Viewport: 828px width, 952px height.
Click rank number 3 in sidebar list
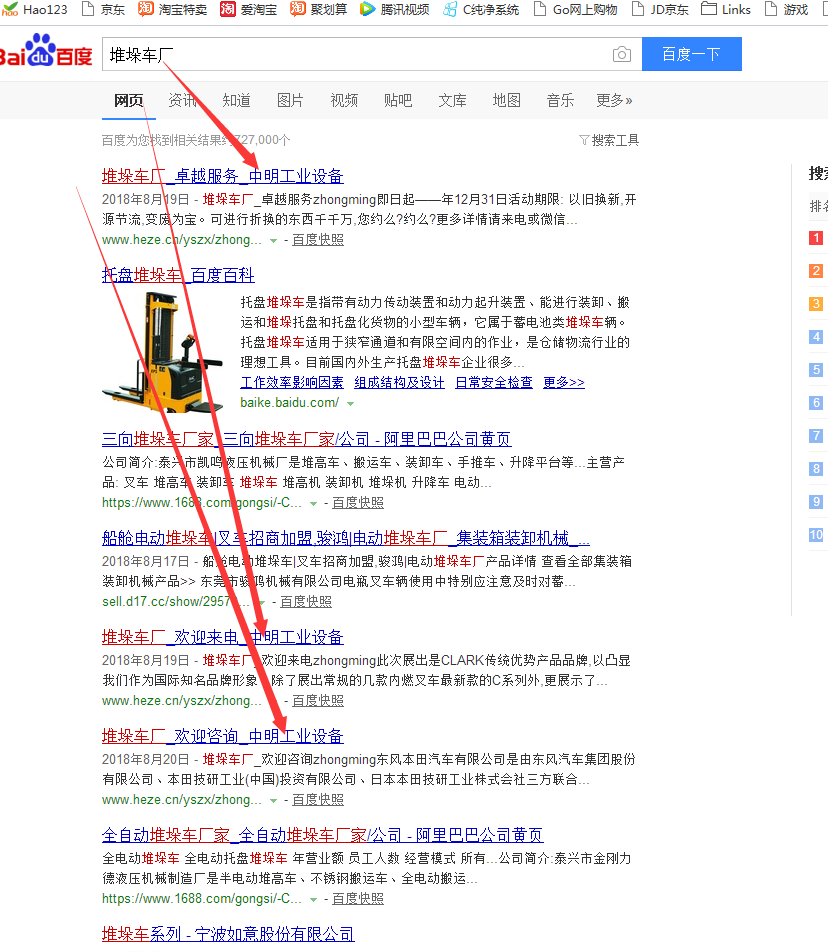pyautogui.click(x=816, y=304)
